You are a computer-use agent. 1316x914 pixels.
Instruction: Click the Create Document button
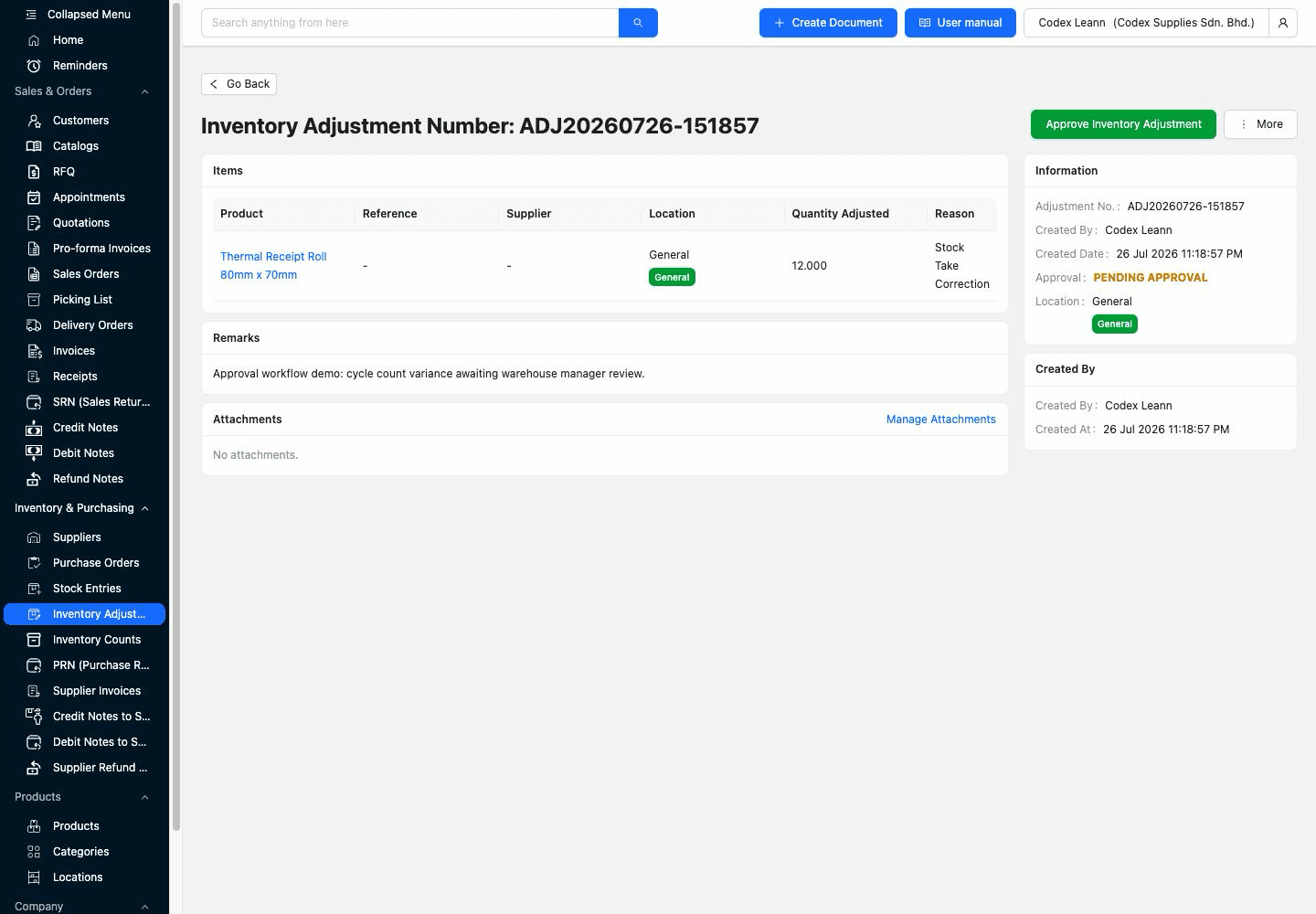828,23
